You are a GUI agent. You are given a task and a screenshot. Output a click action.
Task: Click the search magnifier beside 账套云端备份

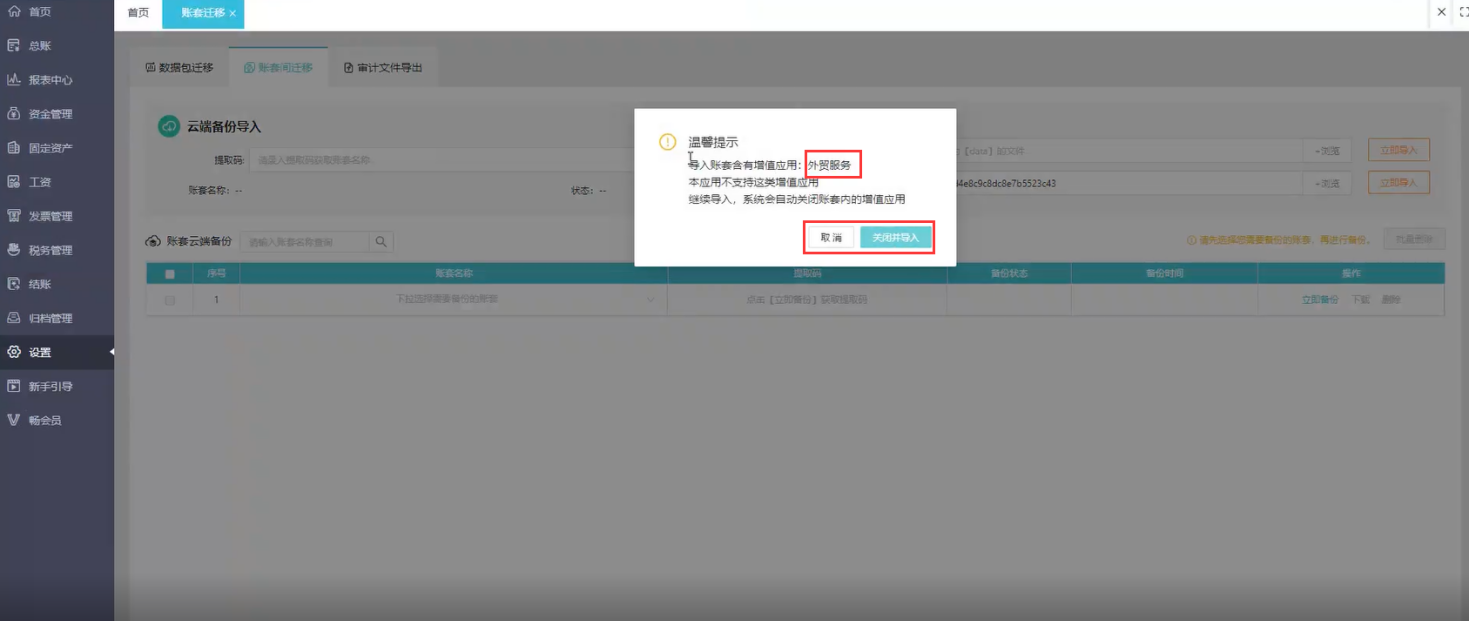381,242
